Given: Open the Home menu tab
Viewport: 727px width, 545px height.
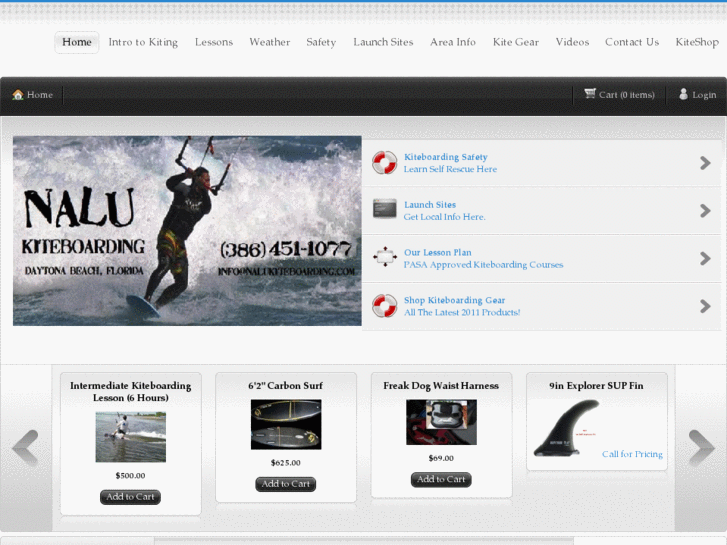Looking at the screenshot, I should point(77,42).
